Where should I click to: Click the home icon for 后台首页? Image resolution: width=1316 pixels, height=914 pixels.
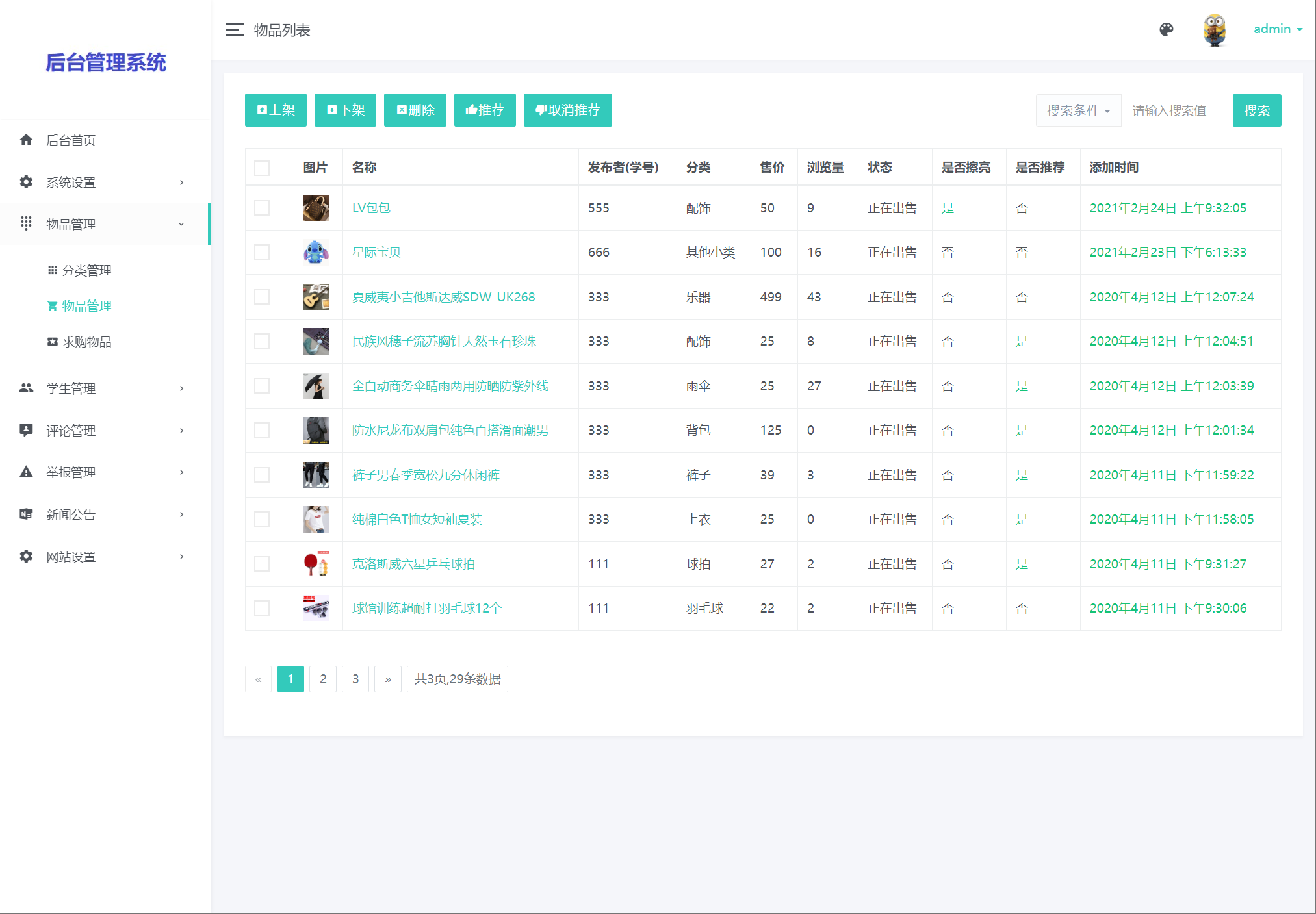coord(26,140)
